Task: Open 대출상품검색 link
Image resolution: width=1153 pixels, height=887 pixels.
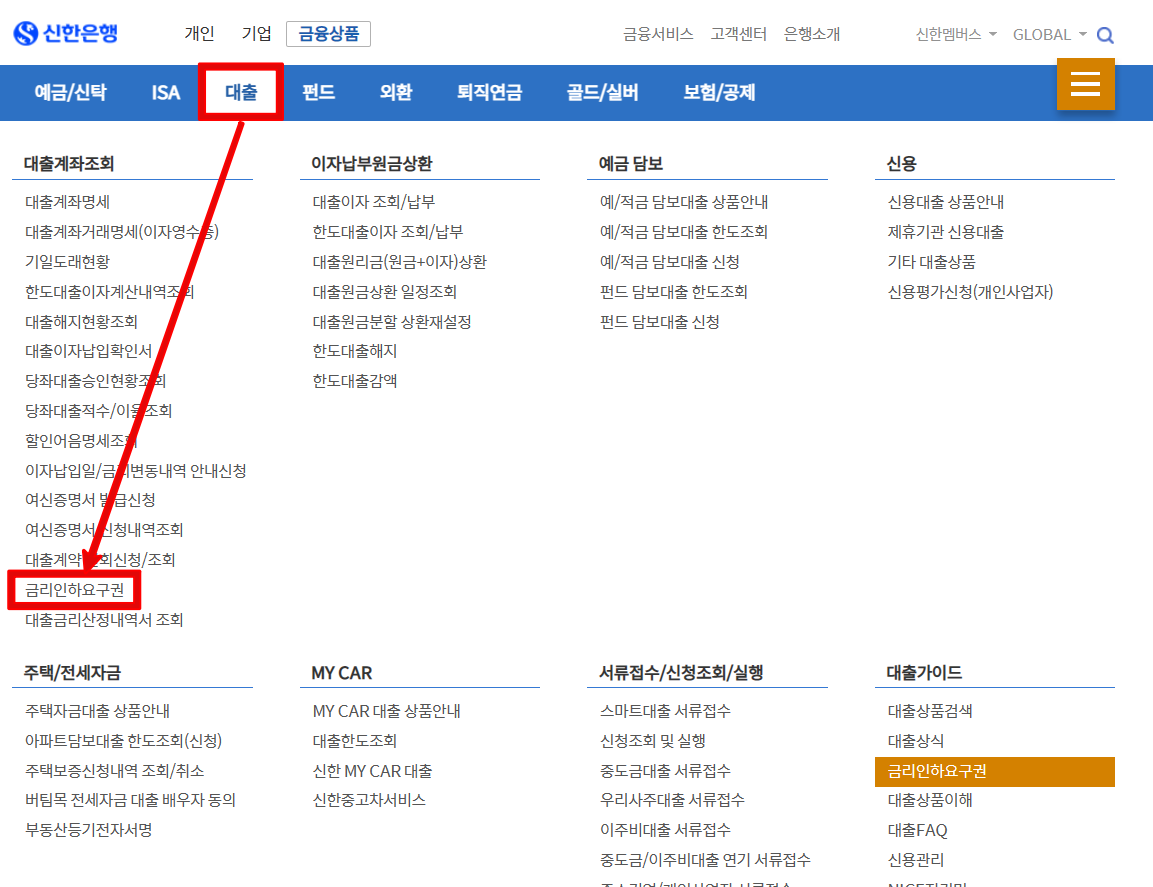Action: (x=929, y=711)
